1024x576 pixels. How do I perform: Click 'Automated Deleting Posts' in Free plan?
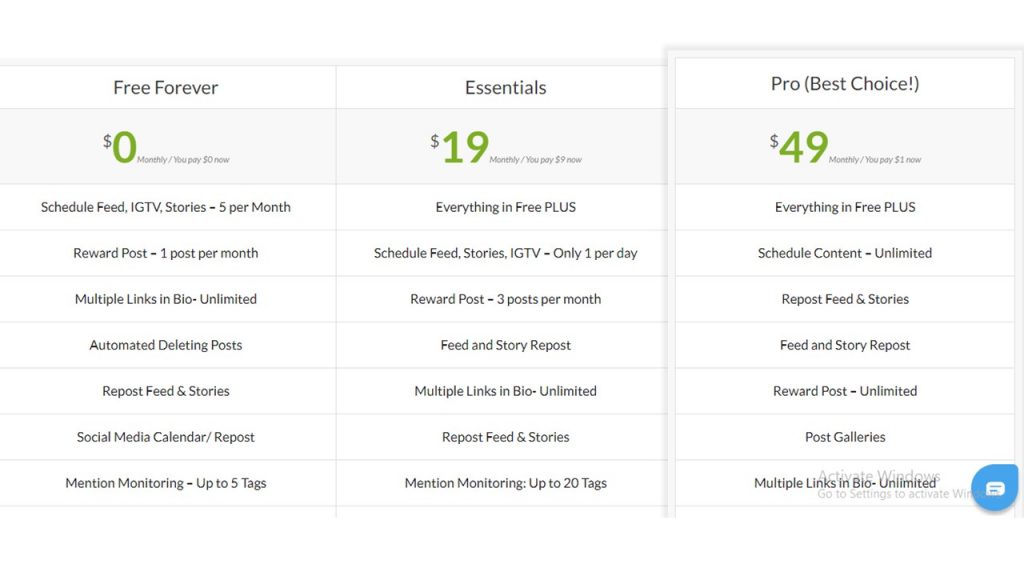coord(165,345)
